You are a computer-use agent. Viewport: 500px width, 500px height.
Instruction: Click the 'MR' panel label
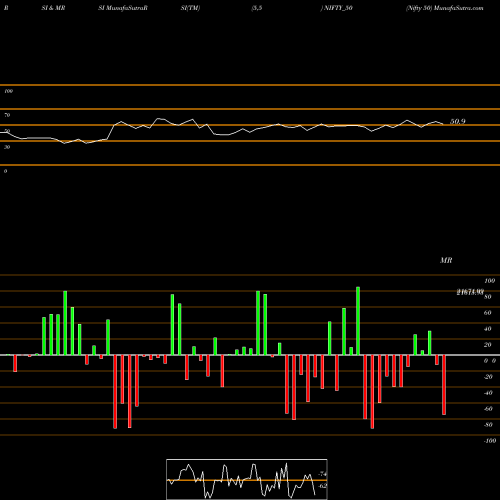446,260
